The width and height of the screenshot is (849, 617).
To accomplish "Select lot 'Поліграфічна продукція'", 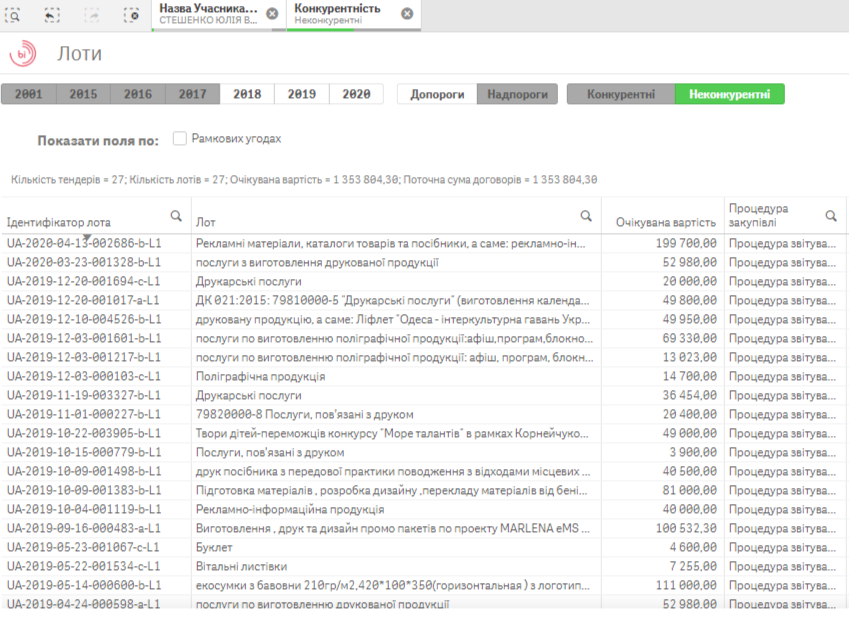I will click(260, 376).
